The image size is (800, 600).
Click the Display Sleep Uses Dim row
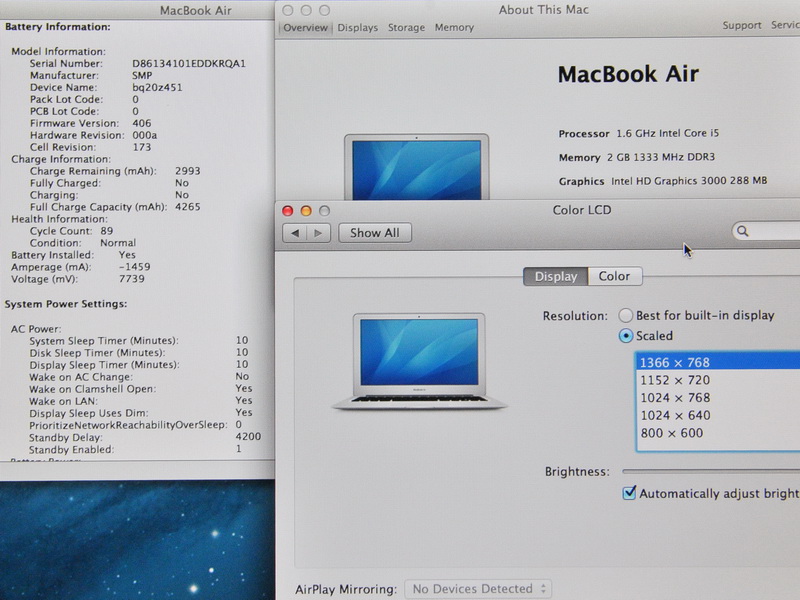[x=141, y=413]
